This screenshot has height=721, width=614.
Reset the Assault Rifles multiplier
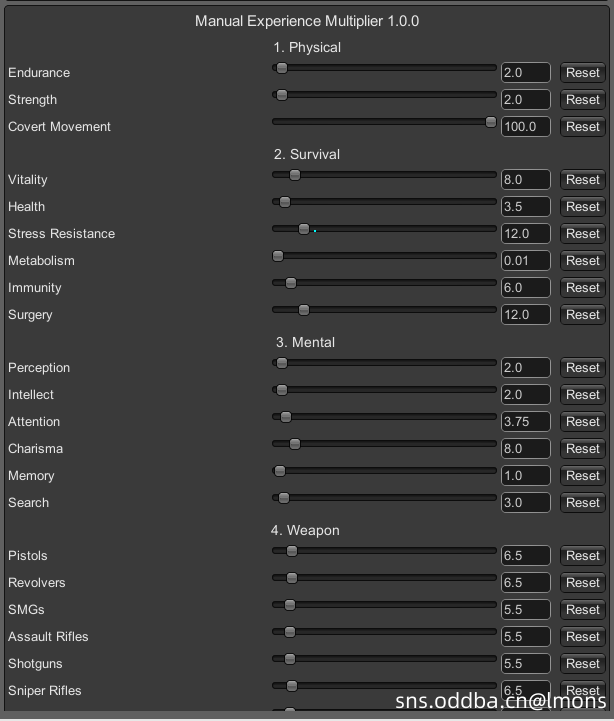[x=582, y=637]
